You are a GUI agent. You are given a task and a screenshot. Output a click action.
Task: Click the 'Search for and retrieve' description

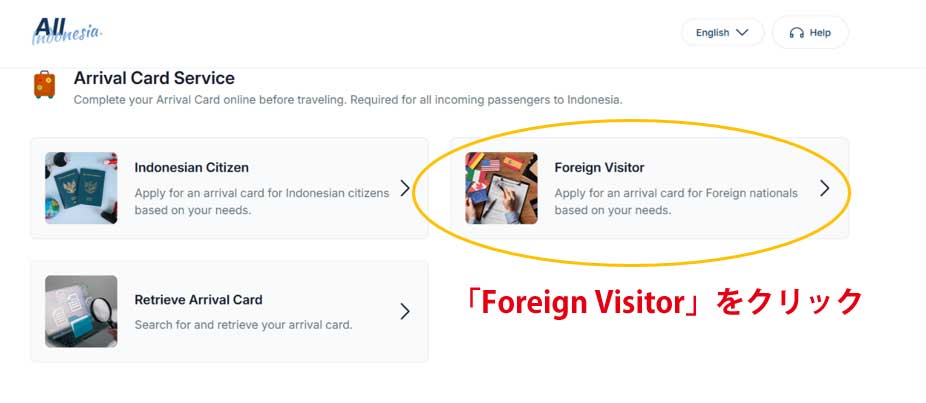pos(243,325)
